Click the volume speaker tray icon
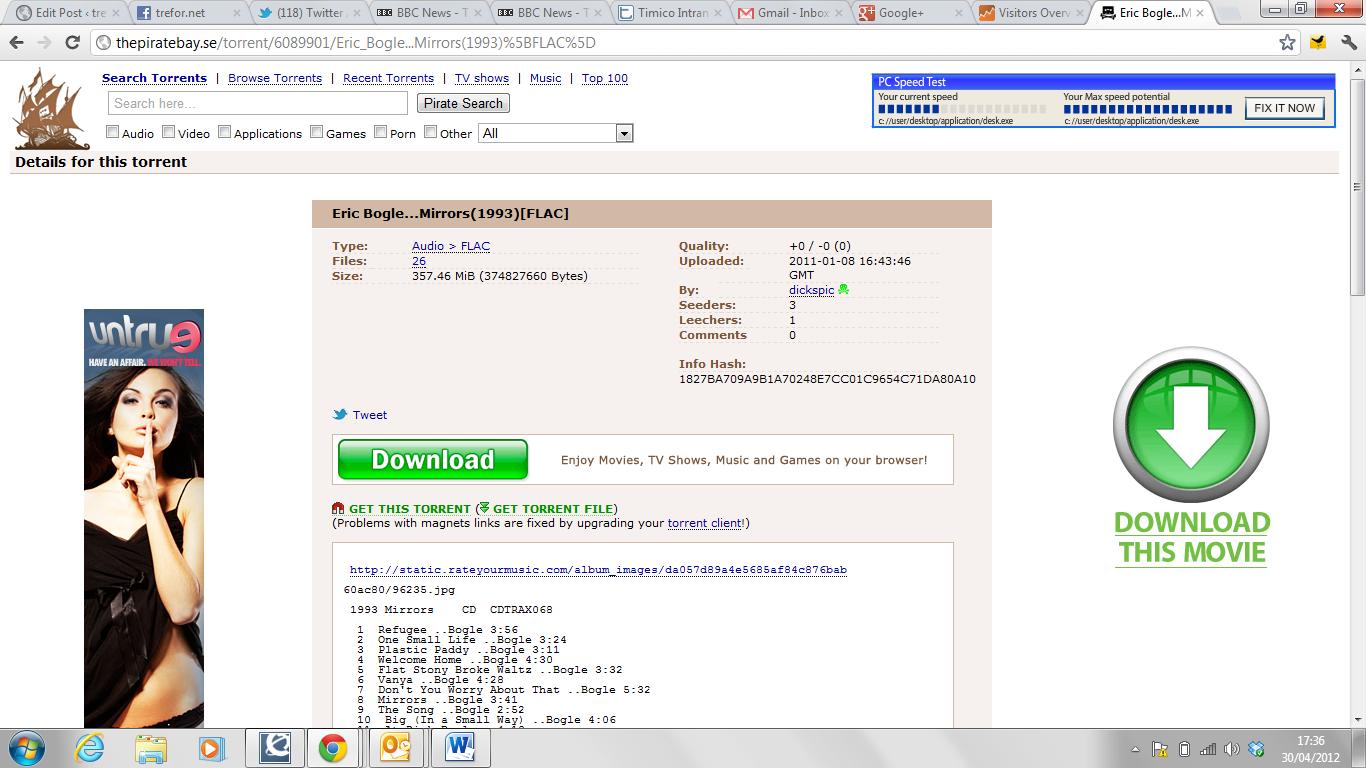 (x=1231, y=749)
